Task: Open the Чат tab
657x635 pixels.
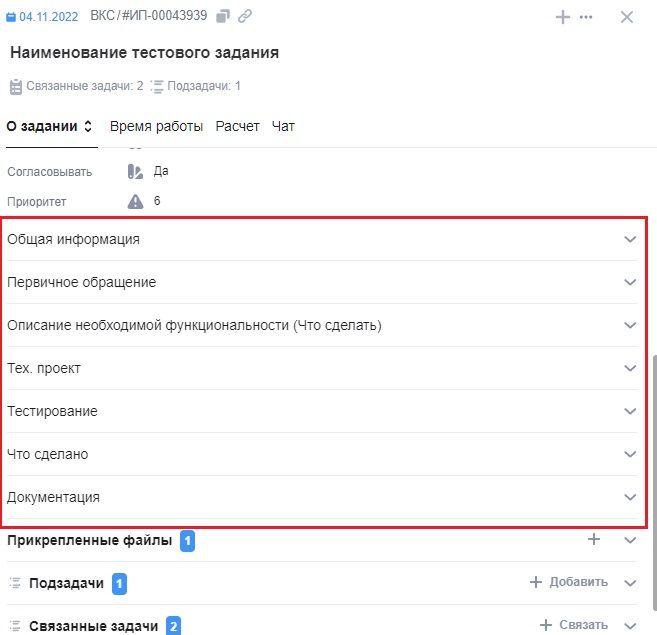Action: click(x=283, y=126)
